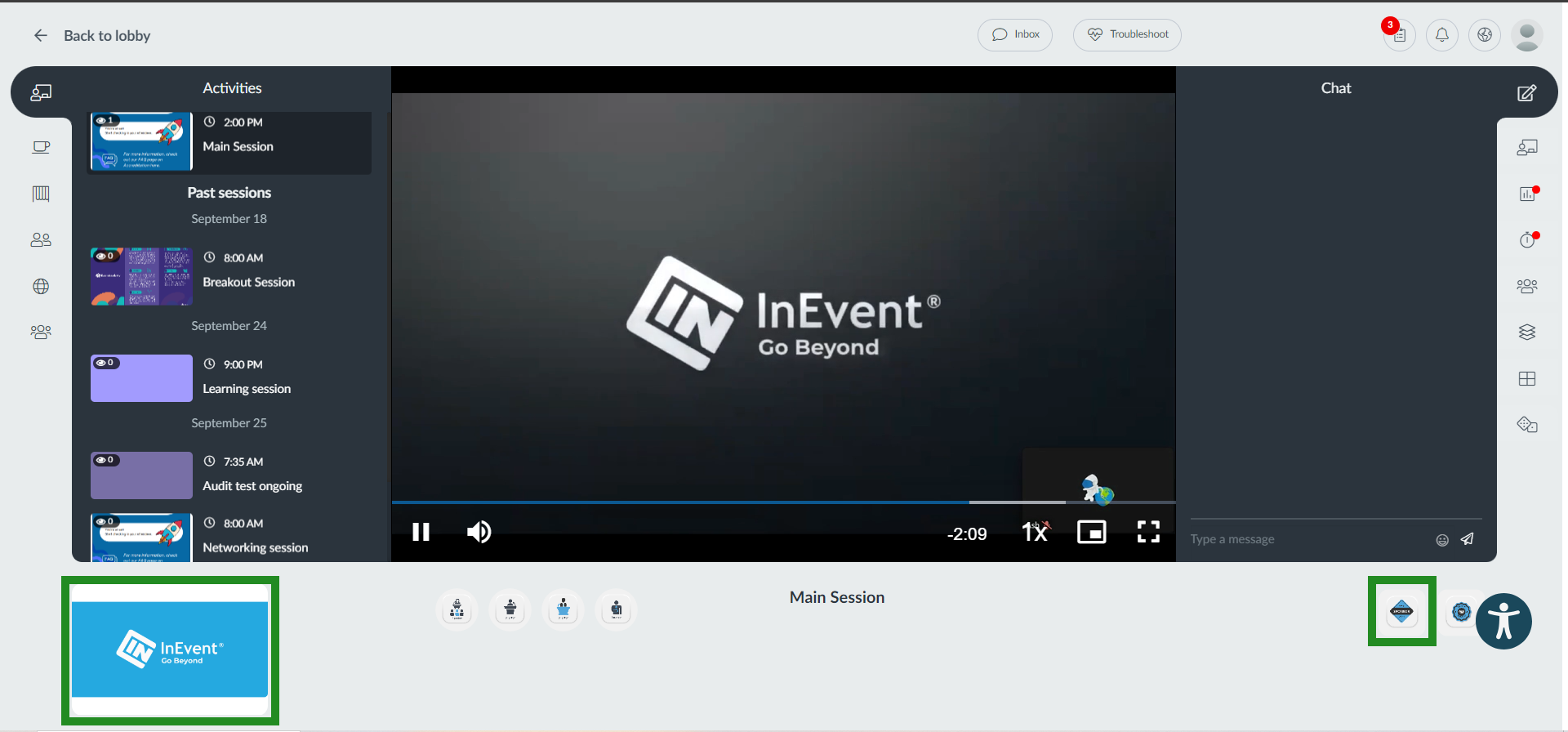Open the two-people attendees icon in left sidebar
Screen dimensions: 1568x732
tap(41, 240)
